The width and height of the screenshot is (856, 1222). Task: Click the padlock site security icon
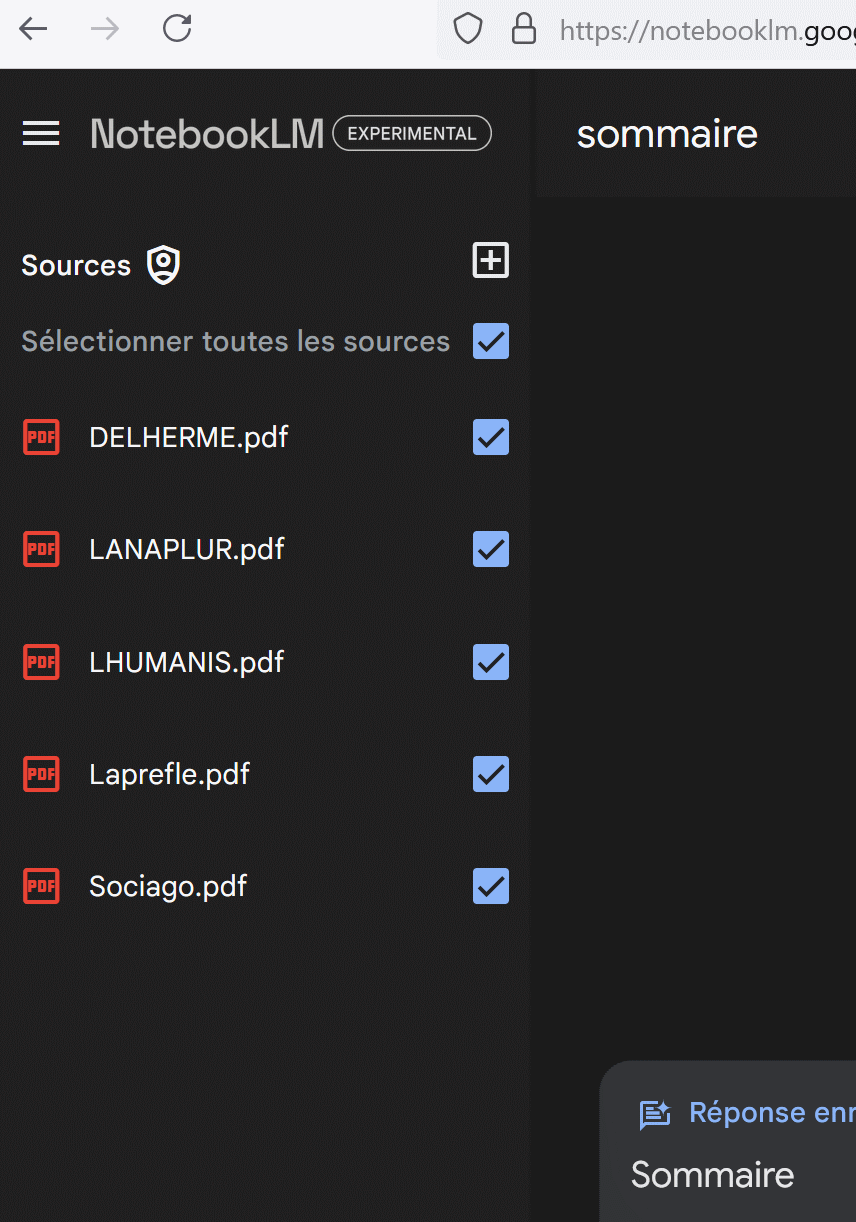524,29
